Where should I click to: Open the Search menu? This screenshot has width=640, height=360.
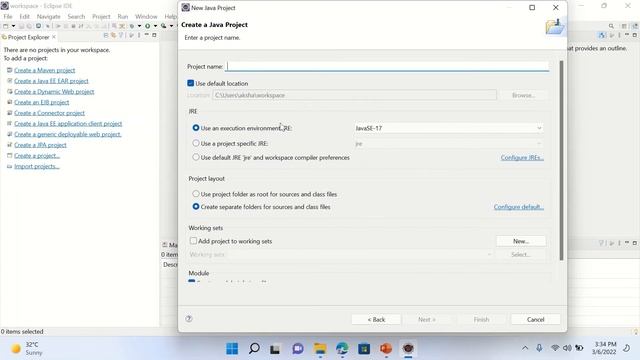(x=76, y=16)
